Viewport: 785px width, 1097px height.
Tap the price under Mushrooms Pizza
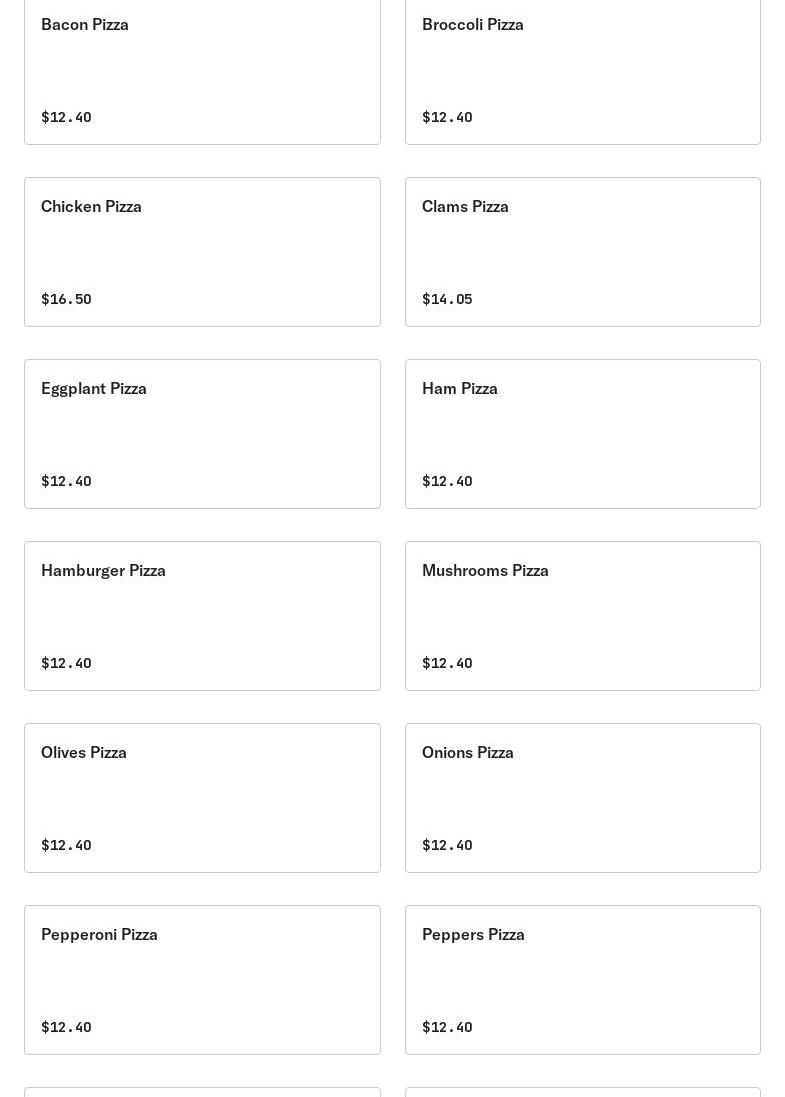pyautogui.click(x=447, y=663)
